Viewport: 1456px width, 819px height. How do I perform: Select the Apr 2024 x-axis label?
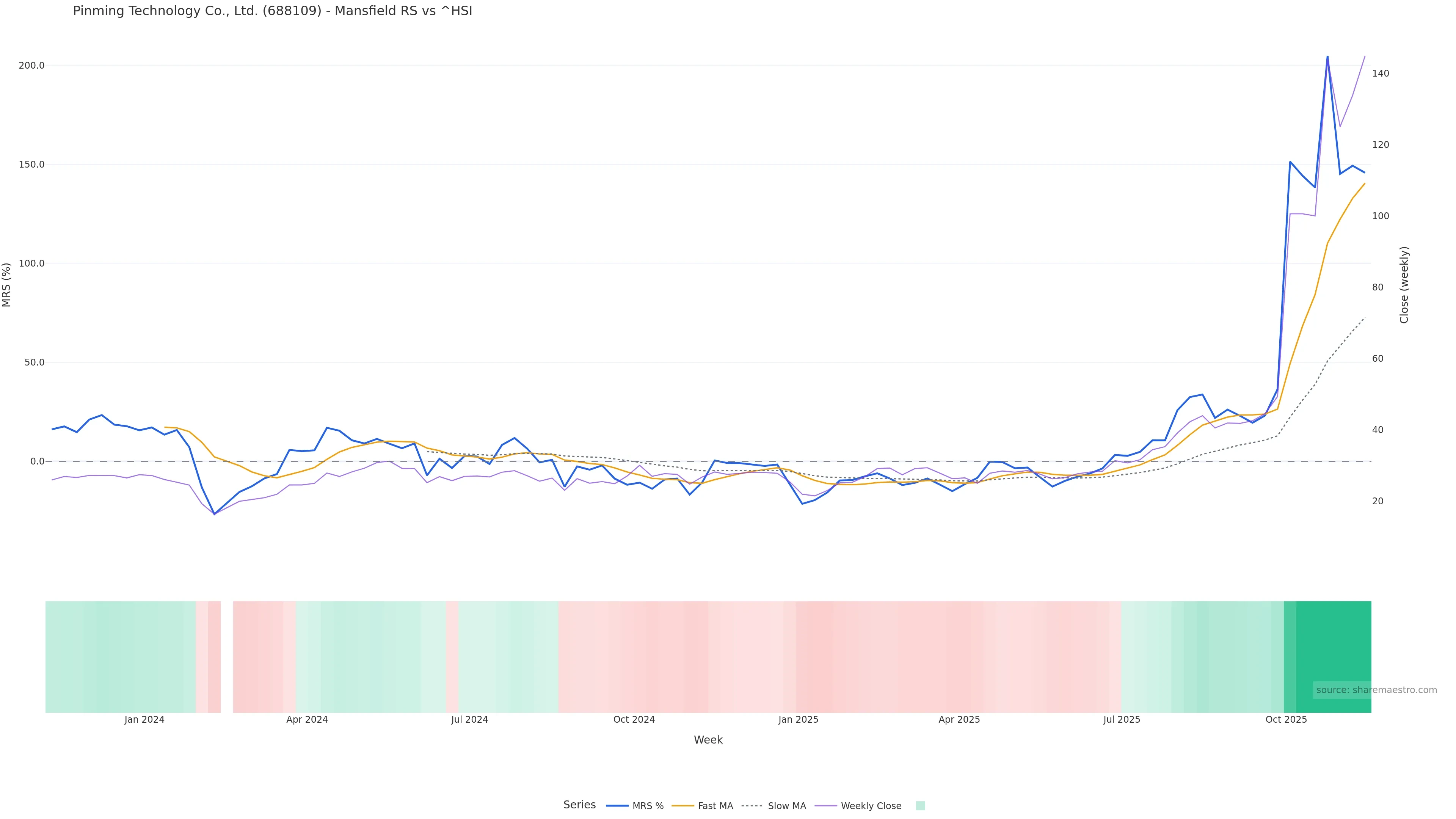point(307,720)
